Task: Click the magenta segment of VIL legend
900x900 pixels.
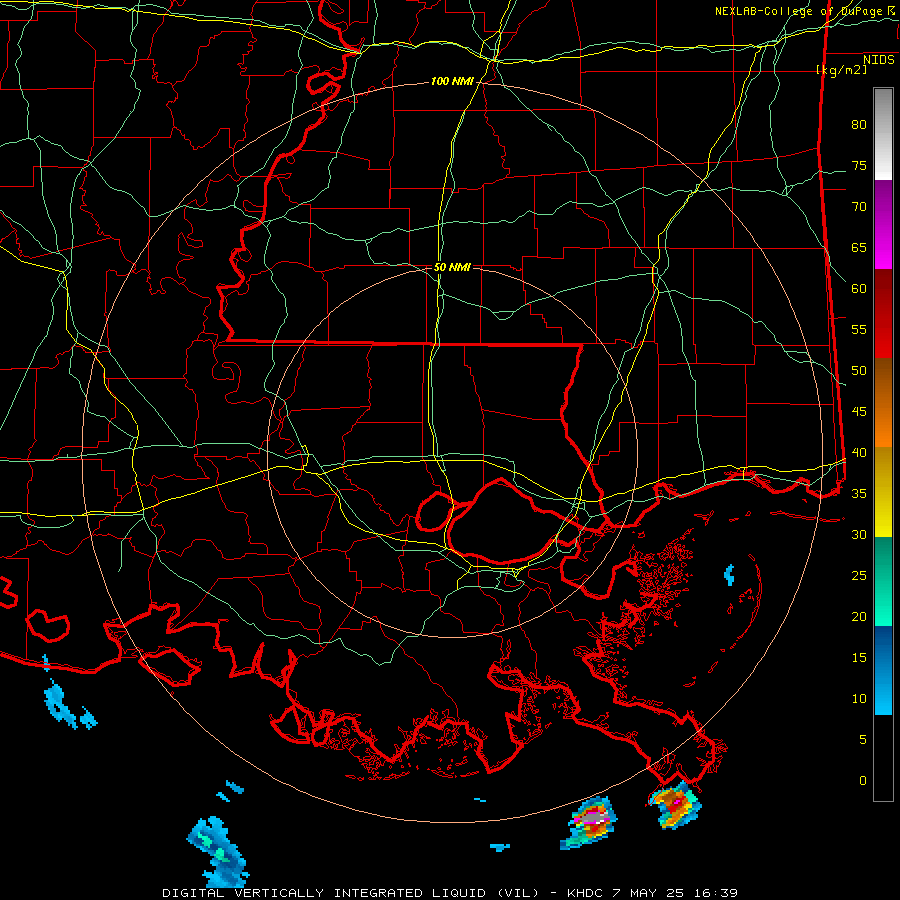Action: point(883,224)
